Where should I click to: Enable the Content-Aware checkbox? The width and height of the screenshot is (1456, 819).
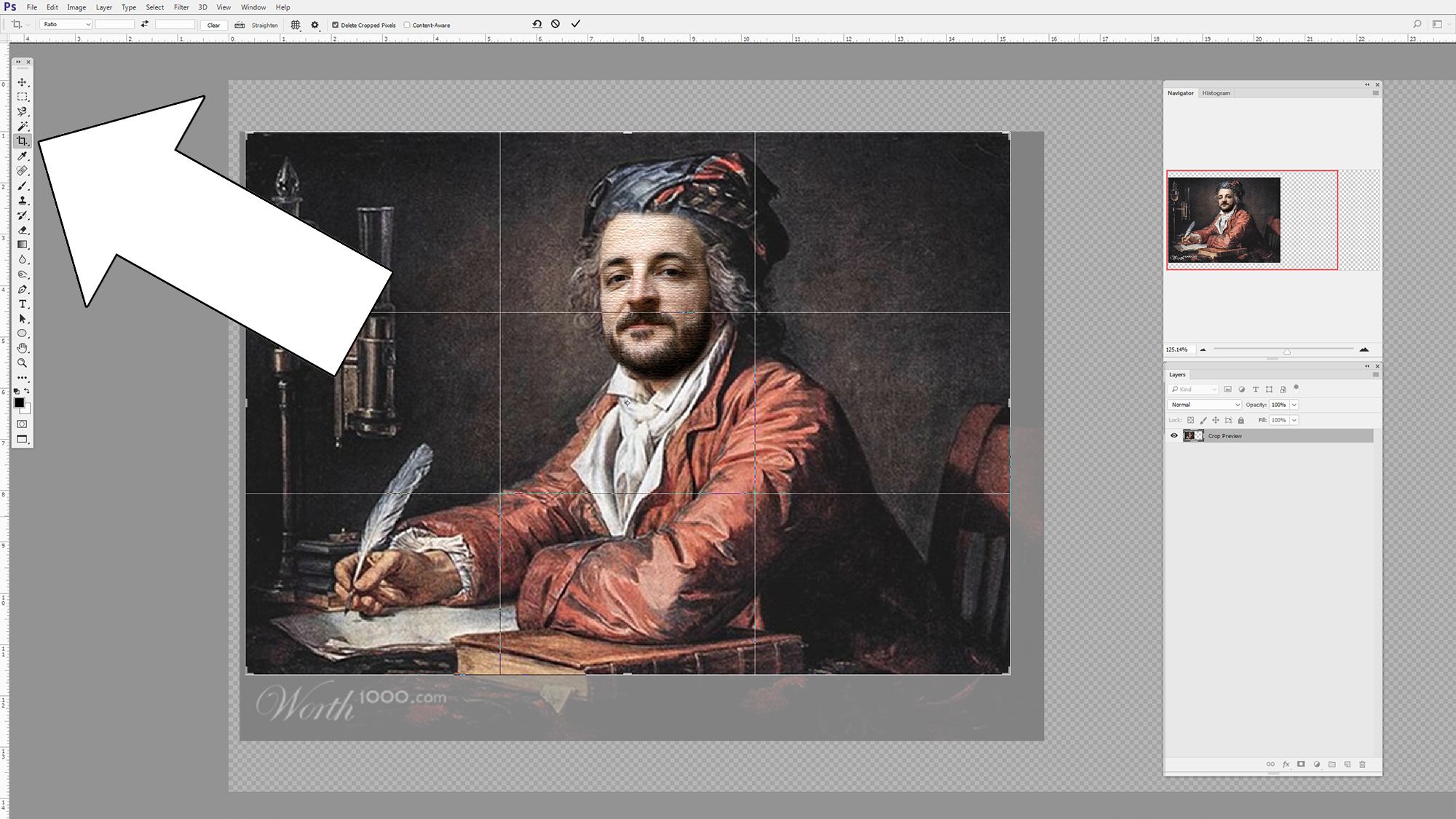tap(407, 25)
